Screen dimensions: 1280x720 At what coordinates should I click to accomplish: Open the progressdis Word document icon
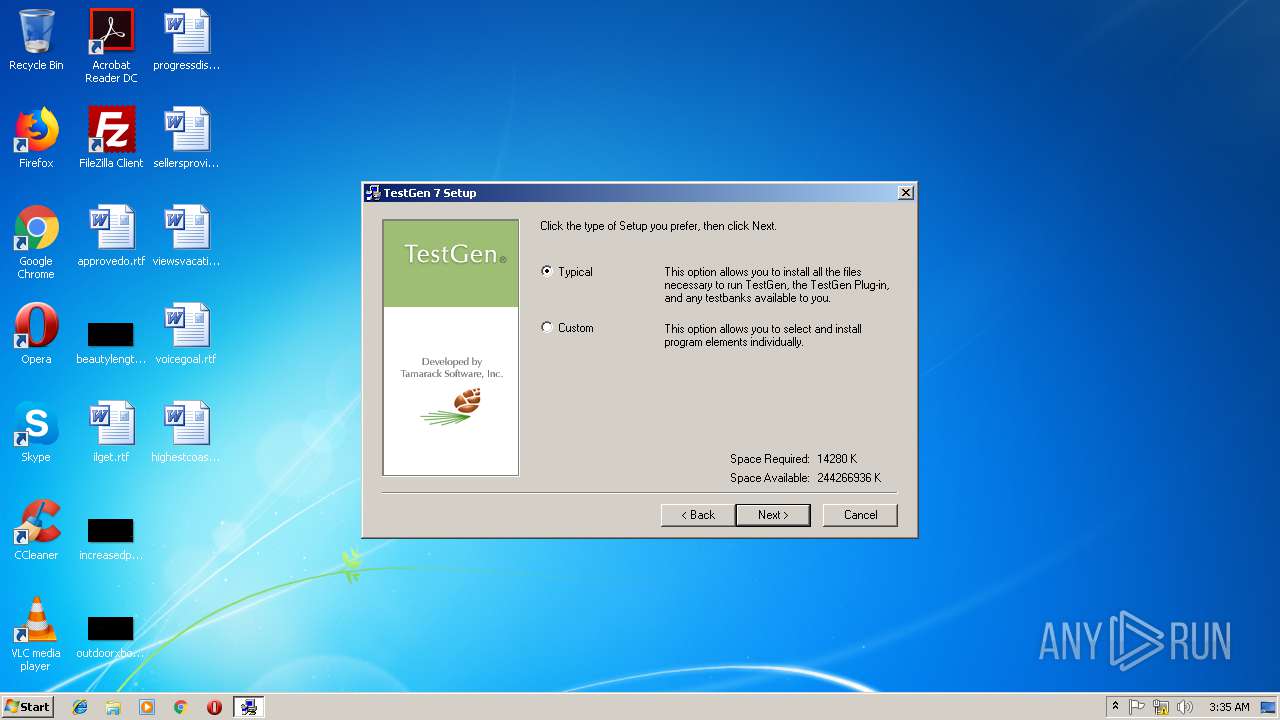coord(186,40)
